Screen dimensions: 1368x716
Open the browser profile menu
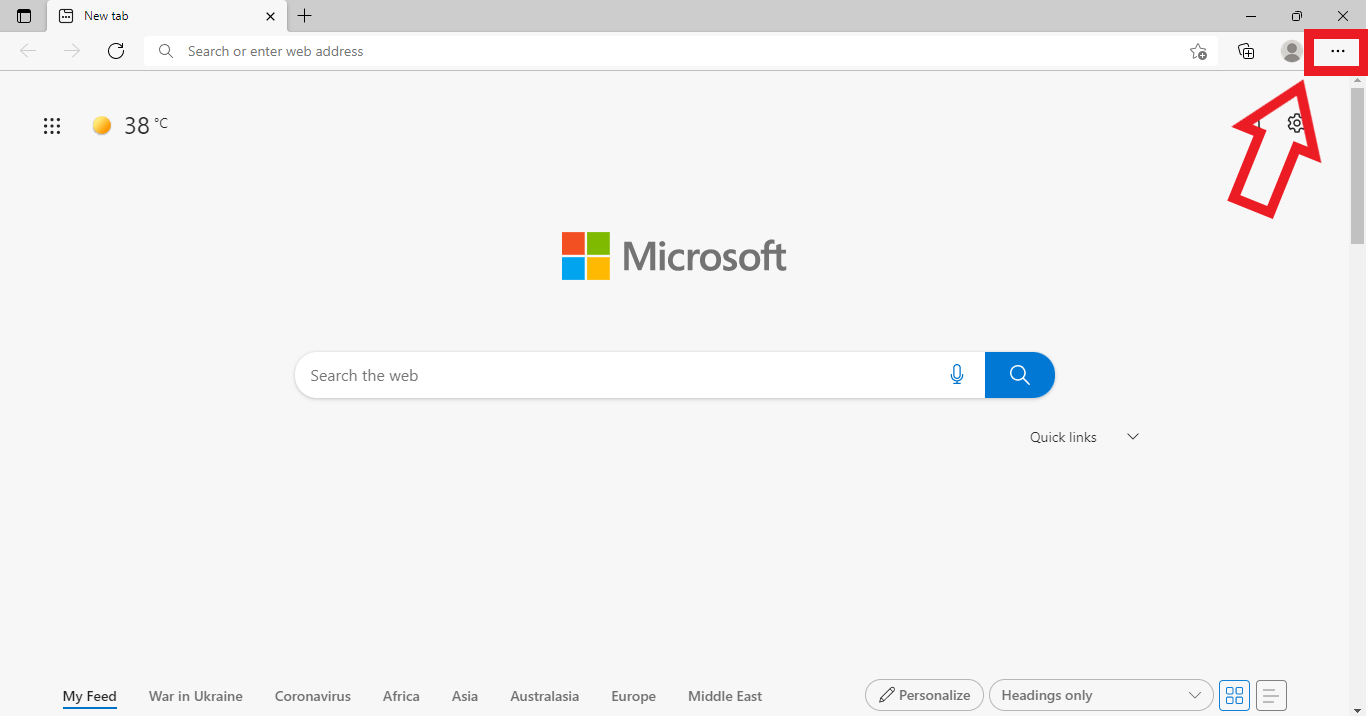(1291, 51)
